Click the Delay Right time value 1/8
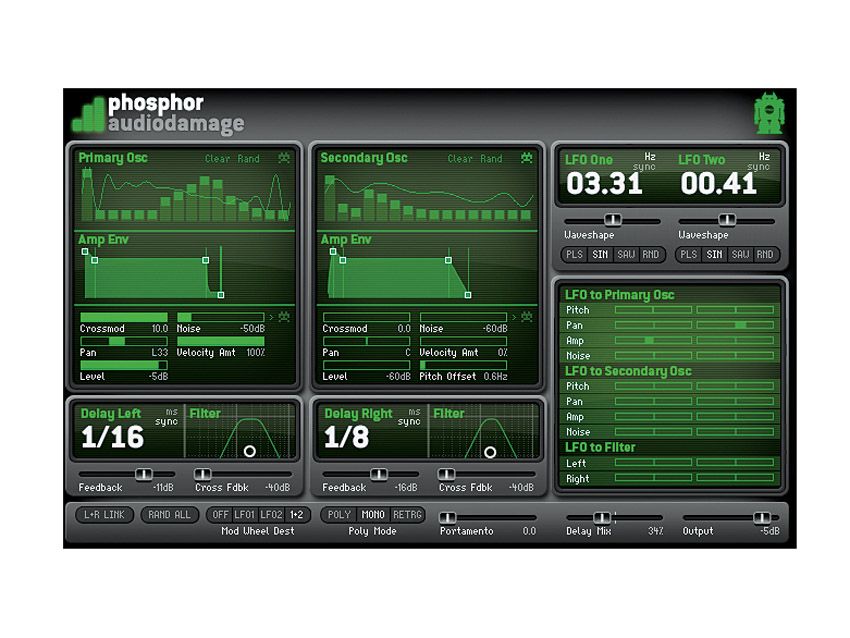This screenshot has height=638, width=850. click(x=346, y=437)
